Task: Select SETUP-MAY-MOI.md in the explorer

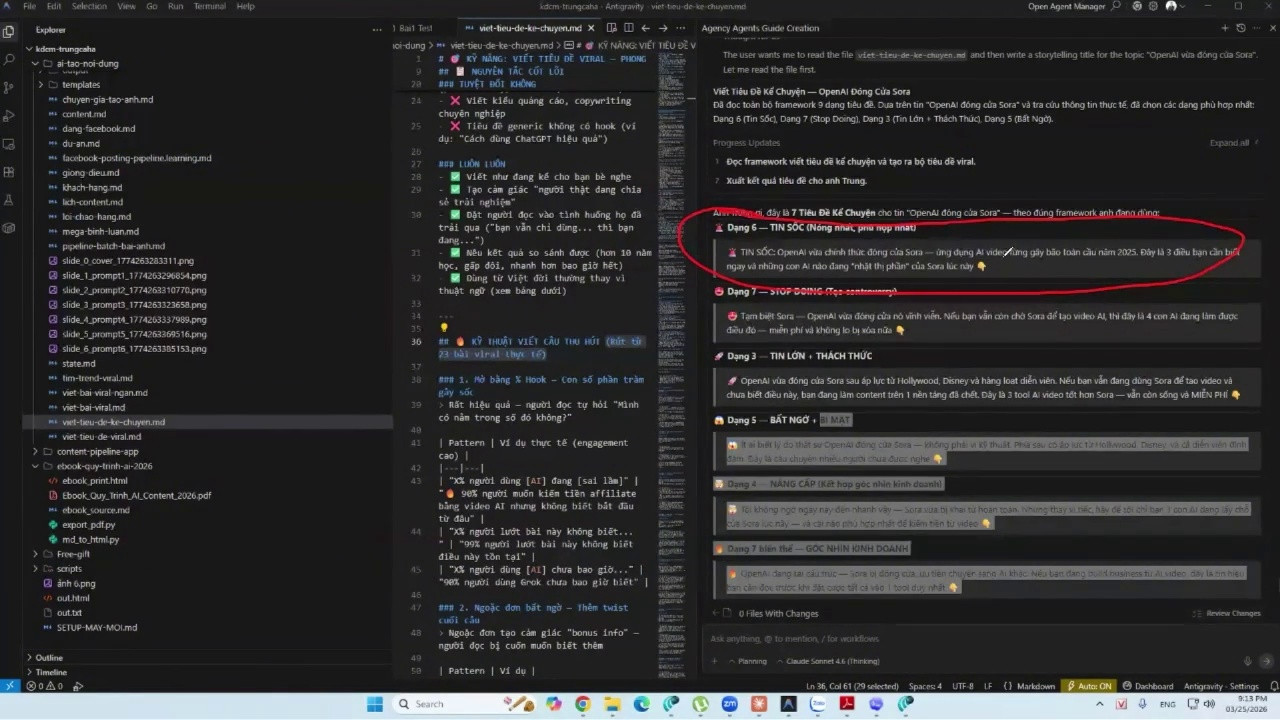Action: pos(96,627)
